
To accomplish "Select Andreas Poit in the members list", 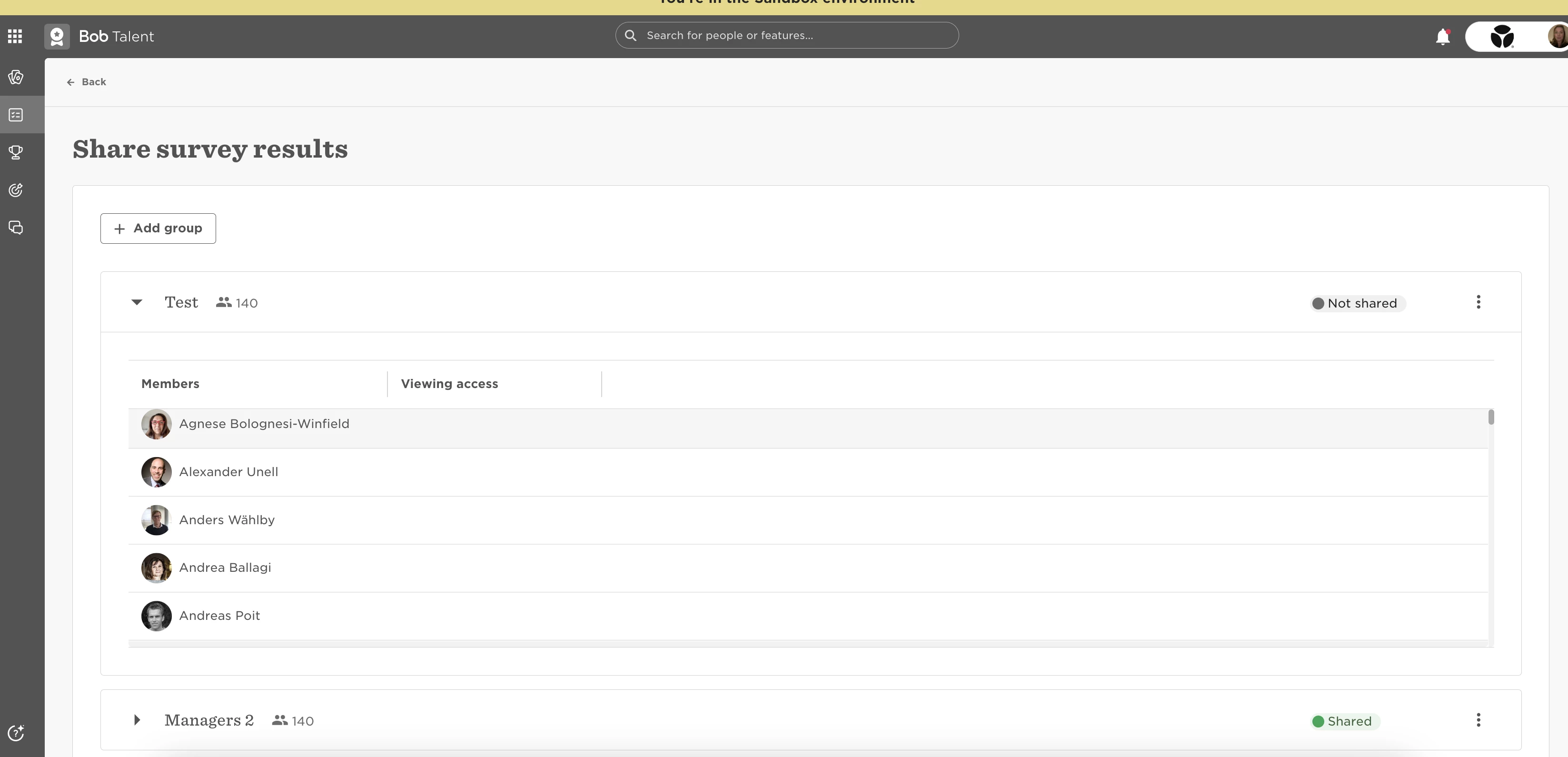I will 808,616.
